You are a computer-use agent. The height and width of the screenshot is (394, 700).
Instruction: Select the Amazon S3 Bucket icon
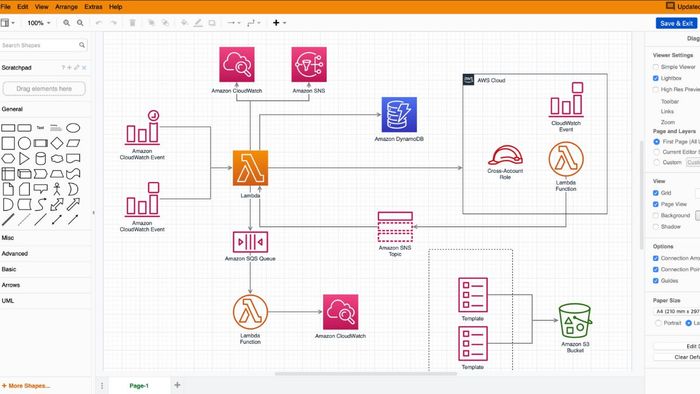point(575,321)
